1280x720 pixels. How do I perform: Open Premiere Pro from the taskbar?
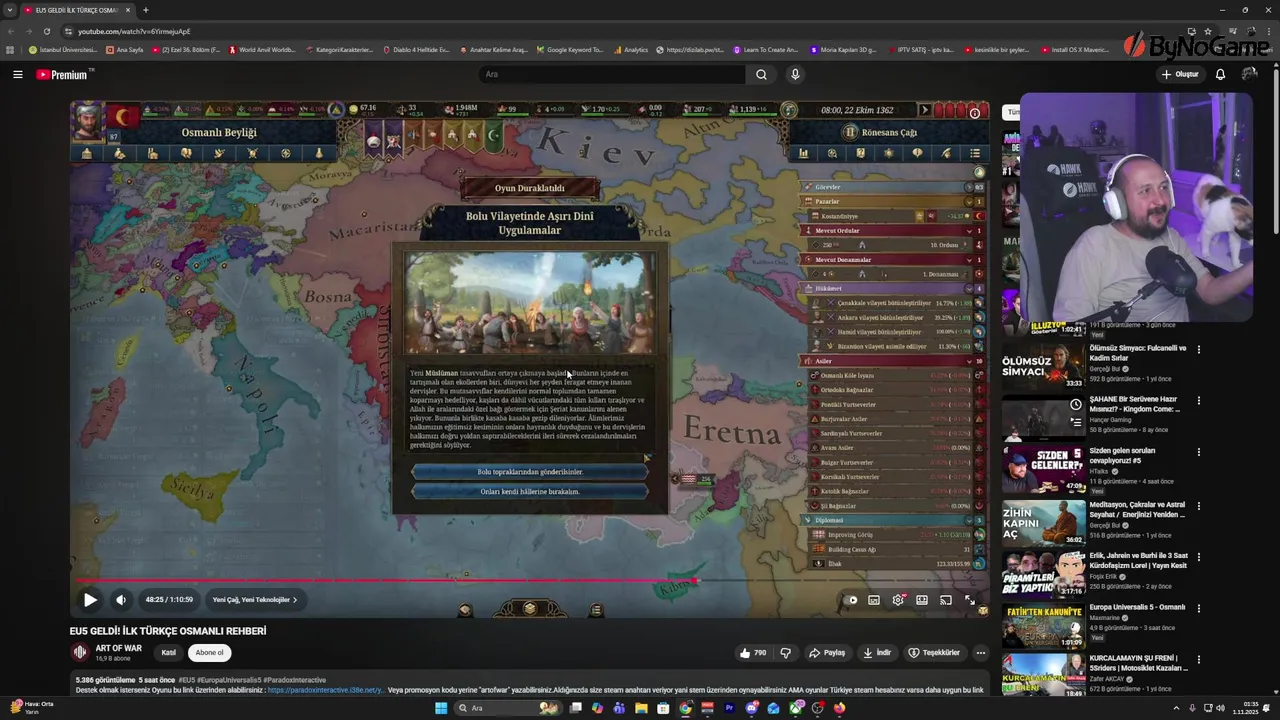pos(729,708)
